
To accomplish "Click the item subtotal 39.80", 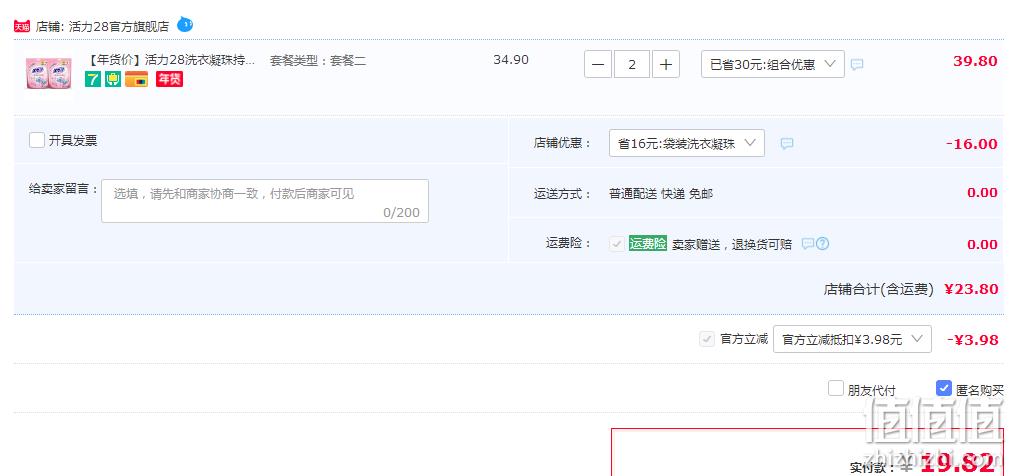I will click(x=976, y=61).
